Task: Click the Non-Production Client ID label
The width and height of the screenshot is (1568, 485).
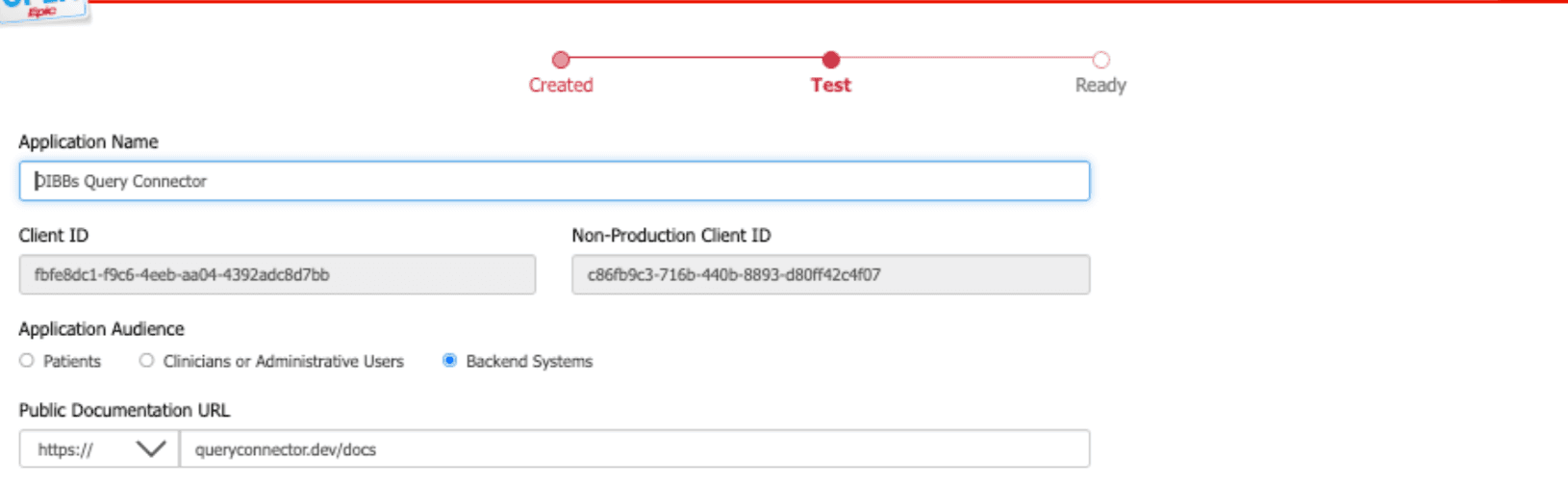Action: [671, 235]
